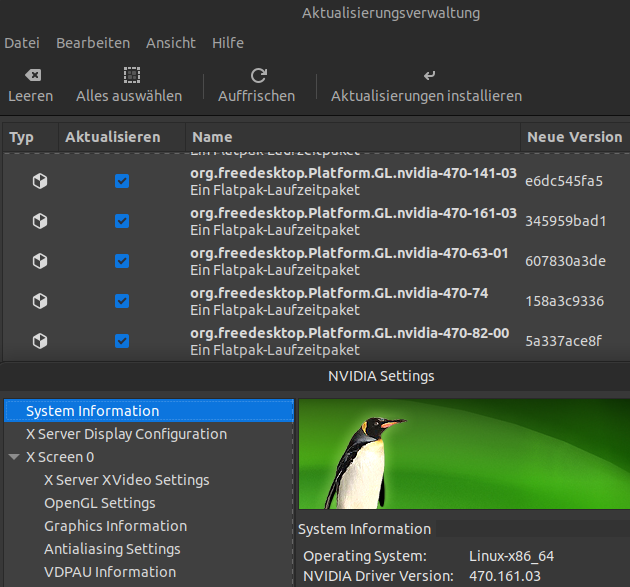Click package icon for nvidia-470-141-03 row

[x=40, y=181]
